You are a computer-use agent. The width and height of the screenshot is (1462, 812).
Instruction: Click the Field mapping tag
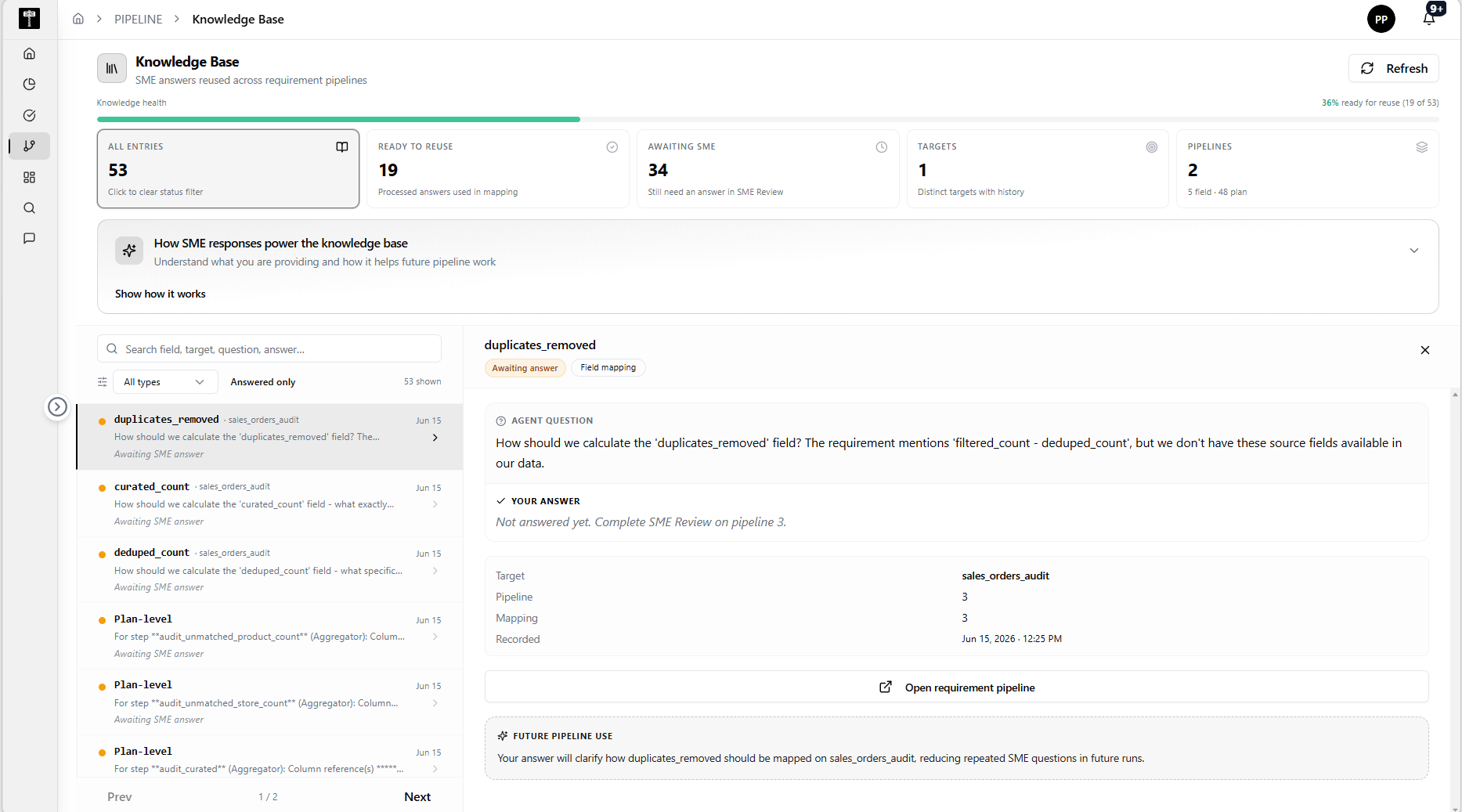click(x=608, y=367)
